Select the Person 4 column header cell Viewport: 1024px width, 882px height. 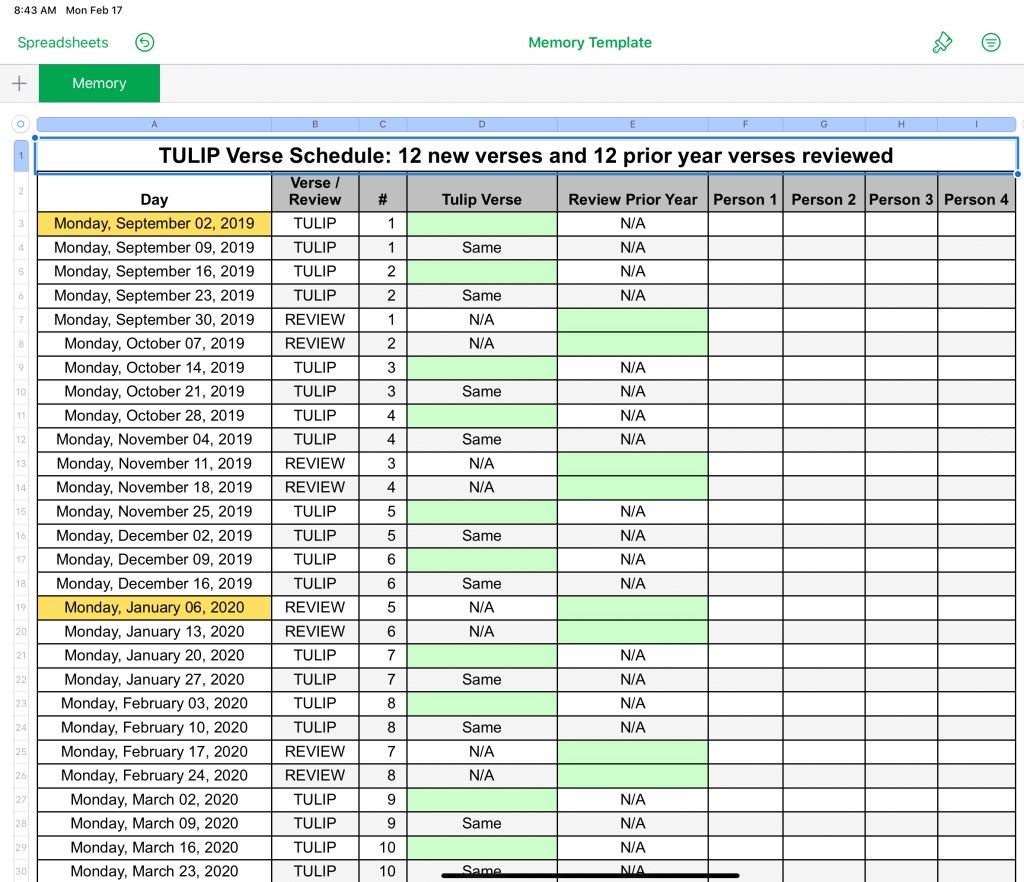coord(976,199)
